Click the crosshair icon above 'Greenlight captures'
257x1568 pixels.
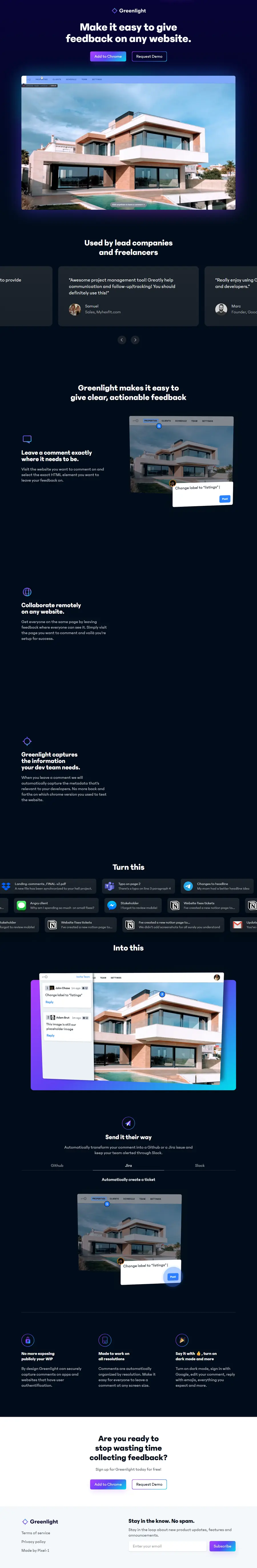tap(27, 741)
